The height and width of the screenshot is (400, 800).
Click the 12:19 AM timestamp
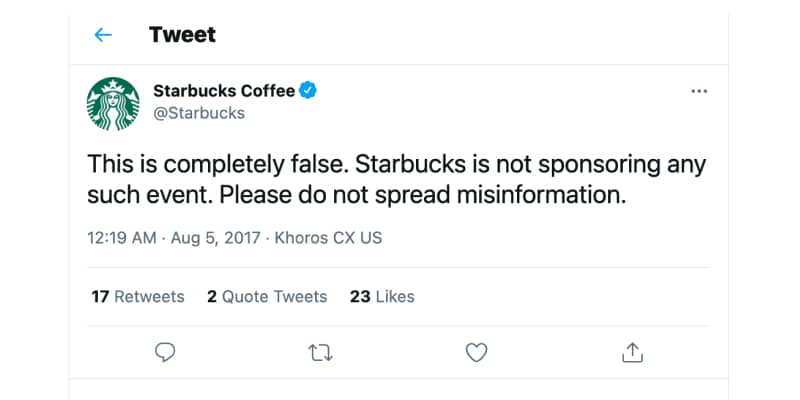122,238
